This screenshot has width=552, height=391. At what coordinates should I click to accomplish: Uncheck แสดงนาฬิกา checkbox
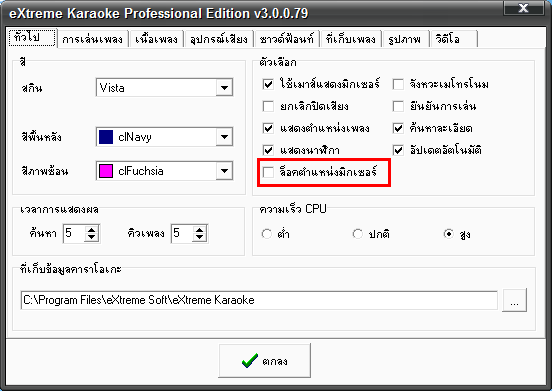click(x=268, y=151)
